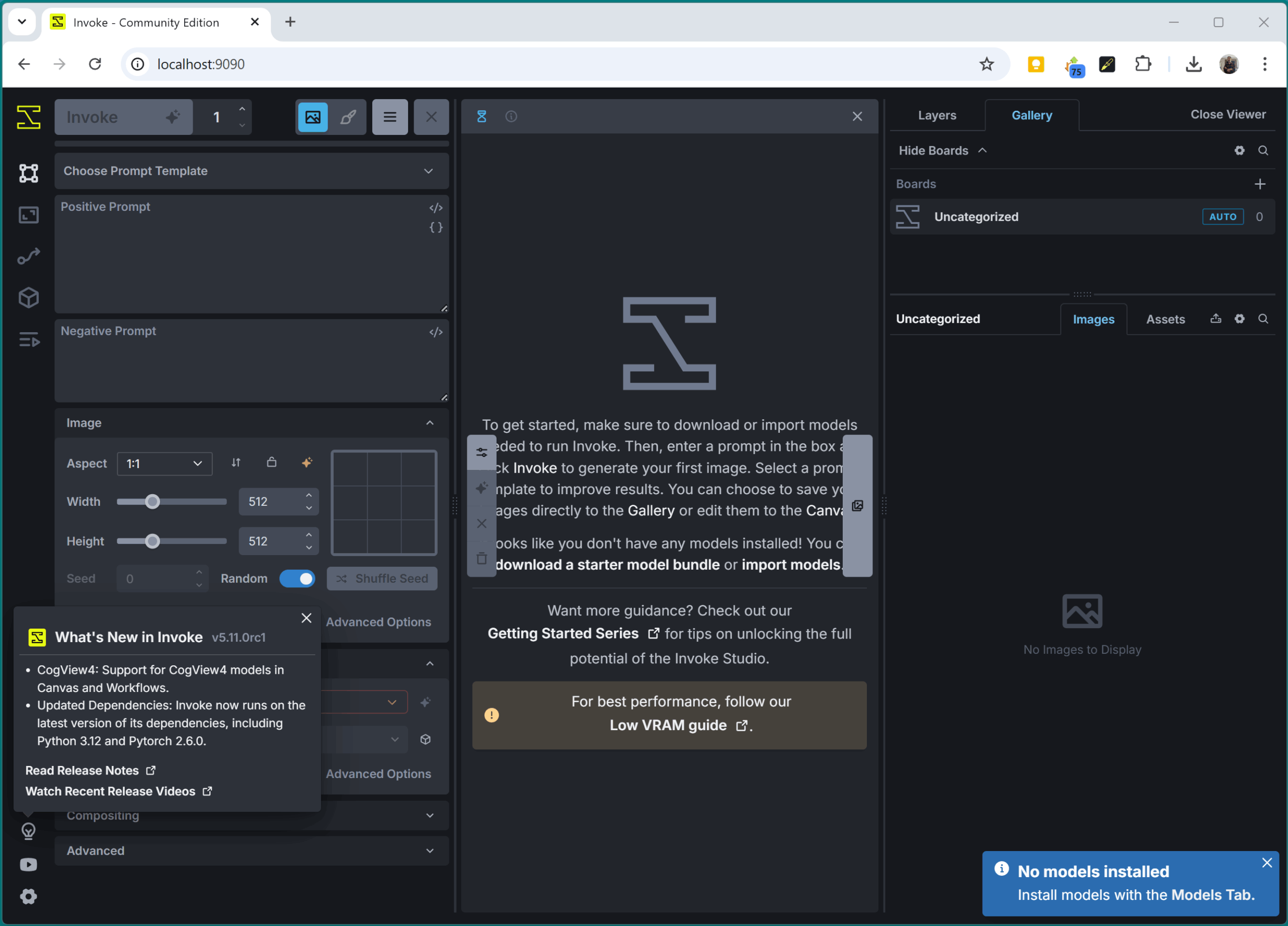The image size is (1288, 926).
Task: Click the video tutorials icon in sidebar
Action: [x=28, y=864]
